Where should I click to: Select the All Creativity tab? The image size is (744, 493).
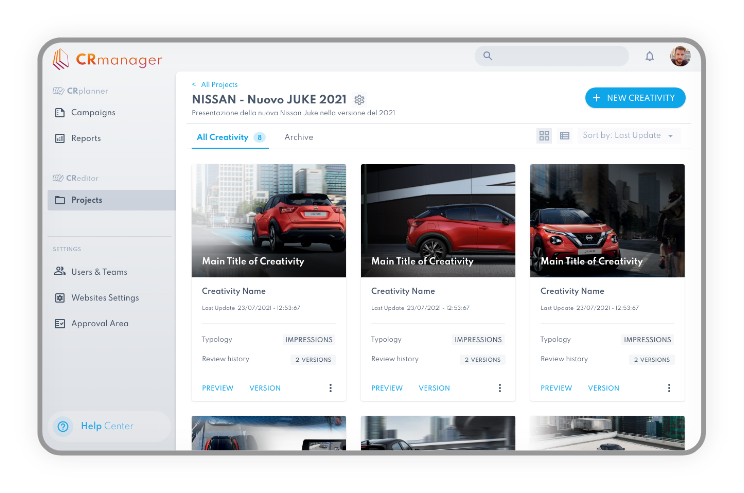[x=230, y=138]
